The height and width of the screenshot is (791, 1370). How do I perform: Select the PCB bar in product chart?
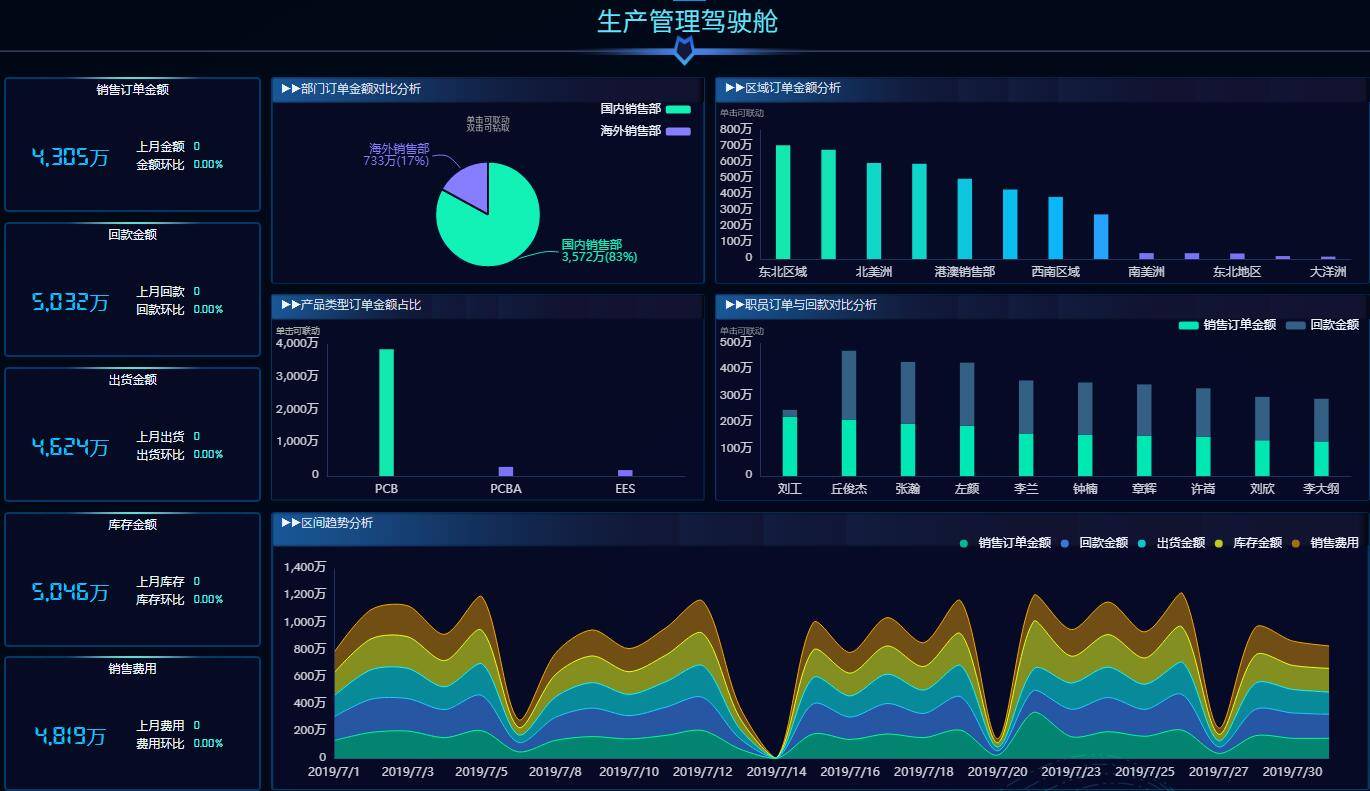click(x=386, y=411)
